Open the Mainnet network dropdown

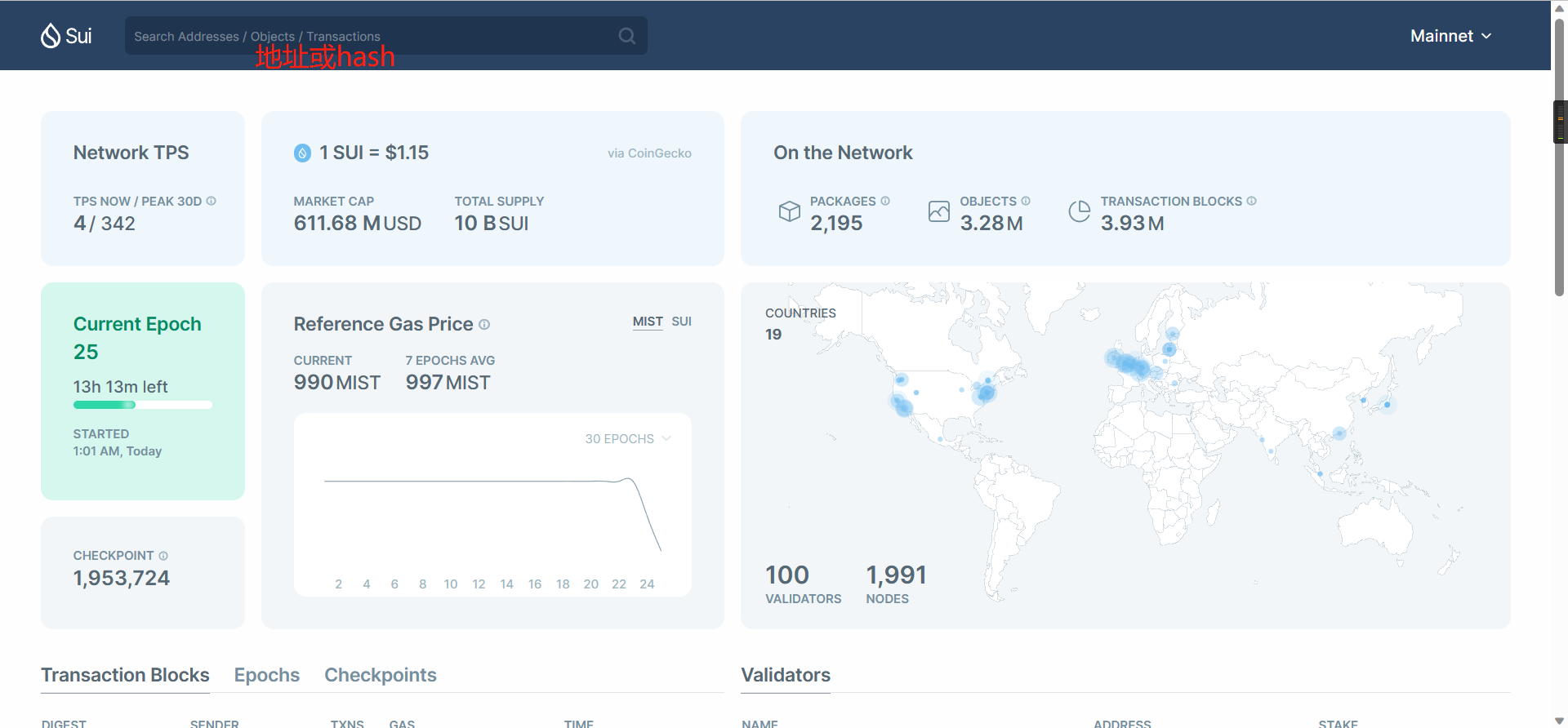tap(1450, 36)
